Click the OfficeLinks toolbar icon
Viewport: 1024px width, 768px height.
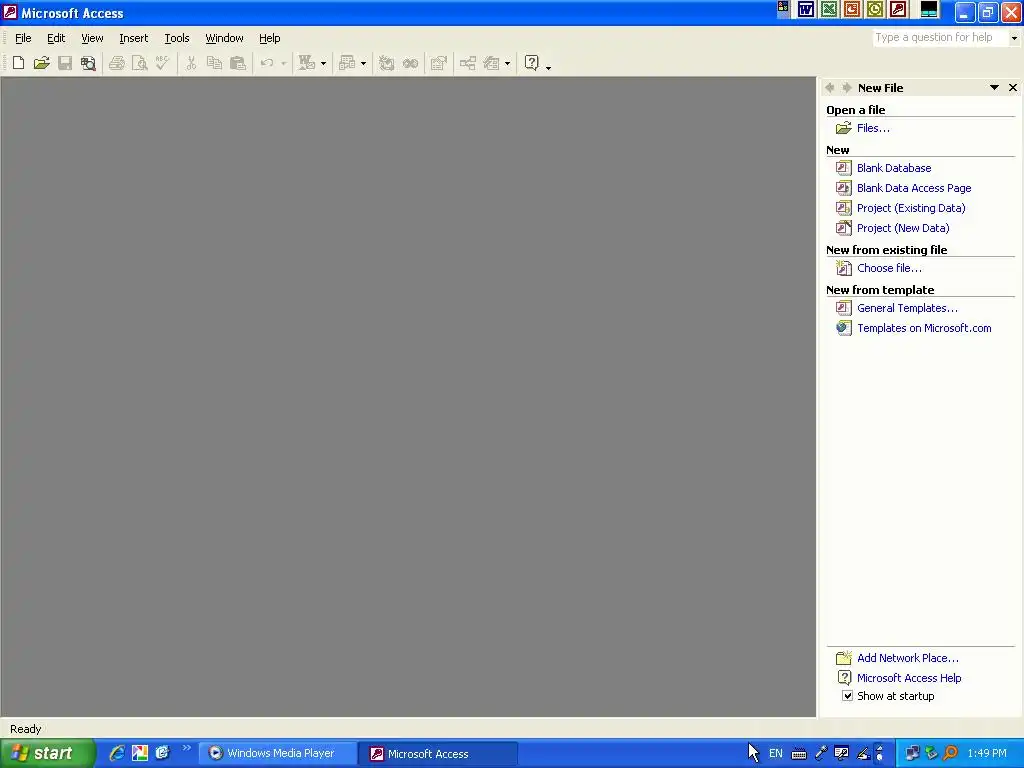click(307, 63)
